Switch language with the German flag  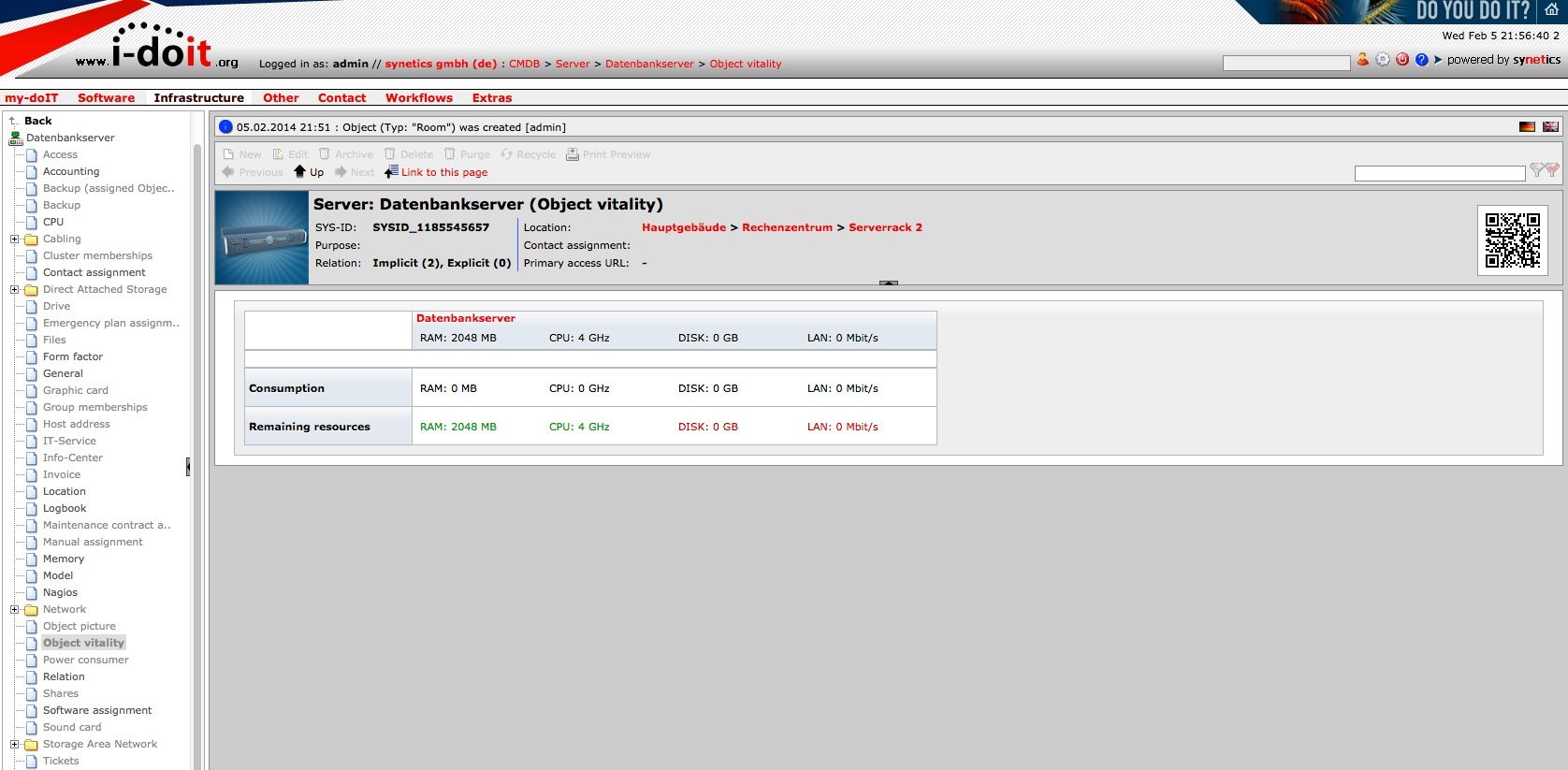pos(1527,127)
